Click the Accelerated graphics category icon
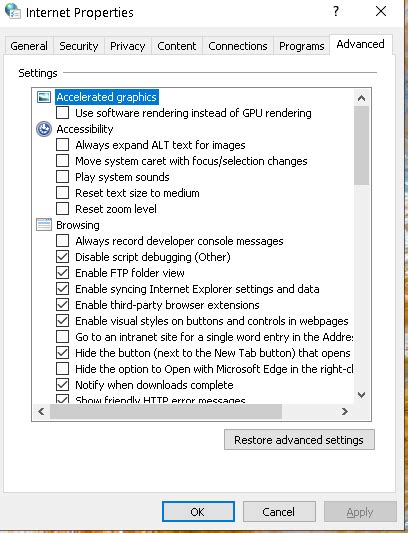 (x=44, y=97)
